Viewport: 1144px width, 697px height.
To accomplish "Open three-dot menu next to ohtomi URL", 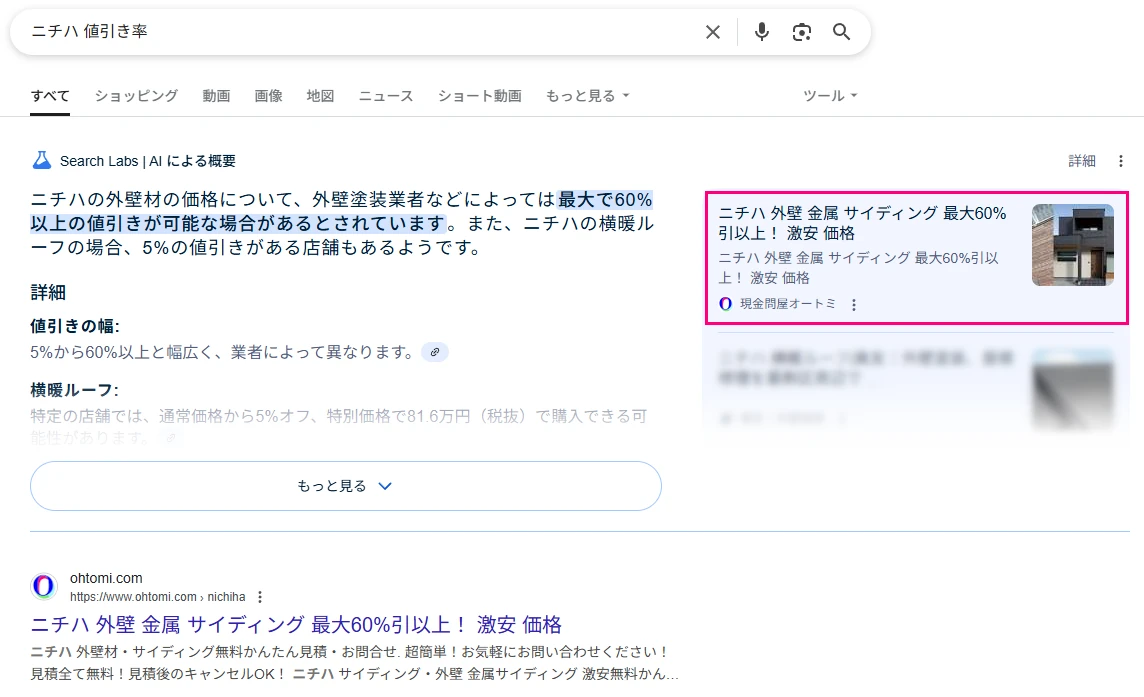I will tap(260, 597).
